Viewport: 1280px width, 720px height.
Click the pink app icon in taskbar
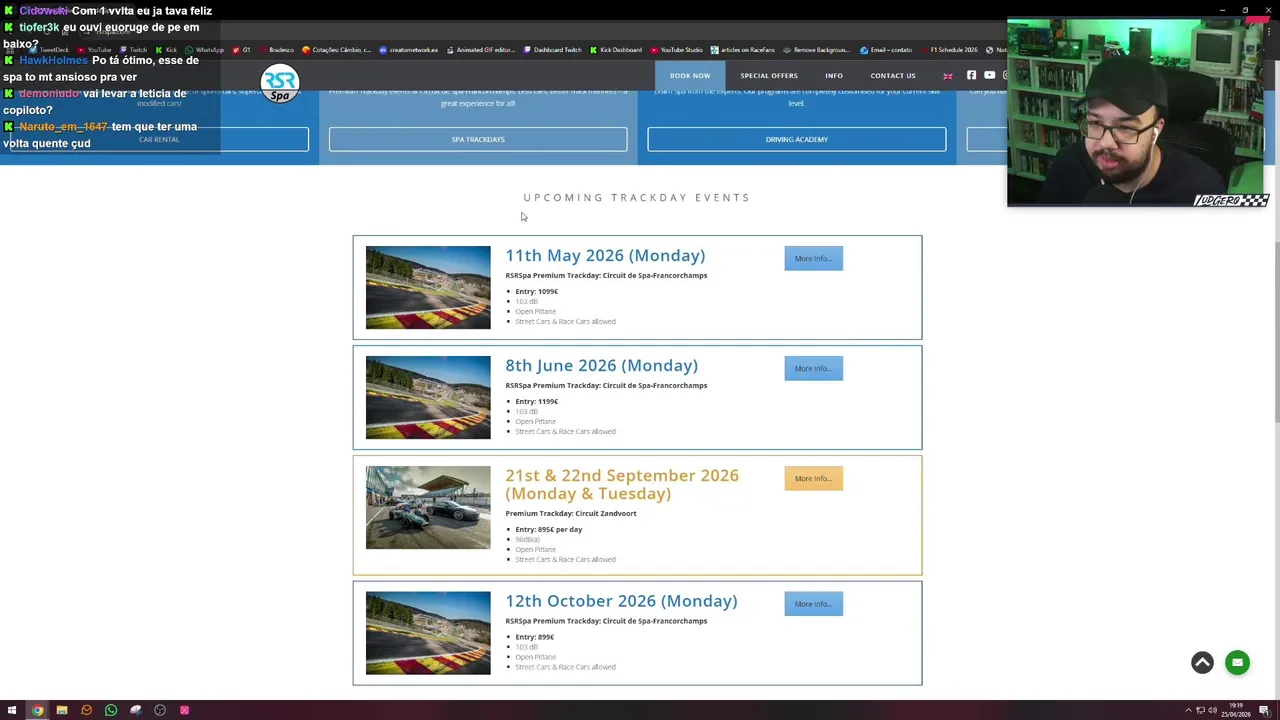click(x=184, y=710)
